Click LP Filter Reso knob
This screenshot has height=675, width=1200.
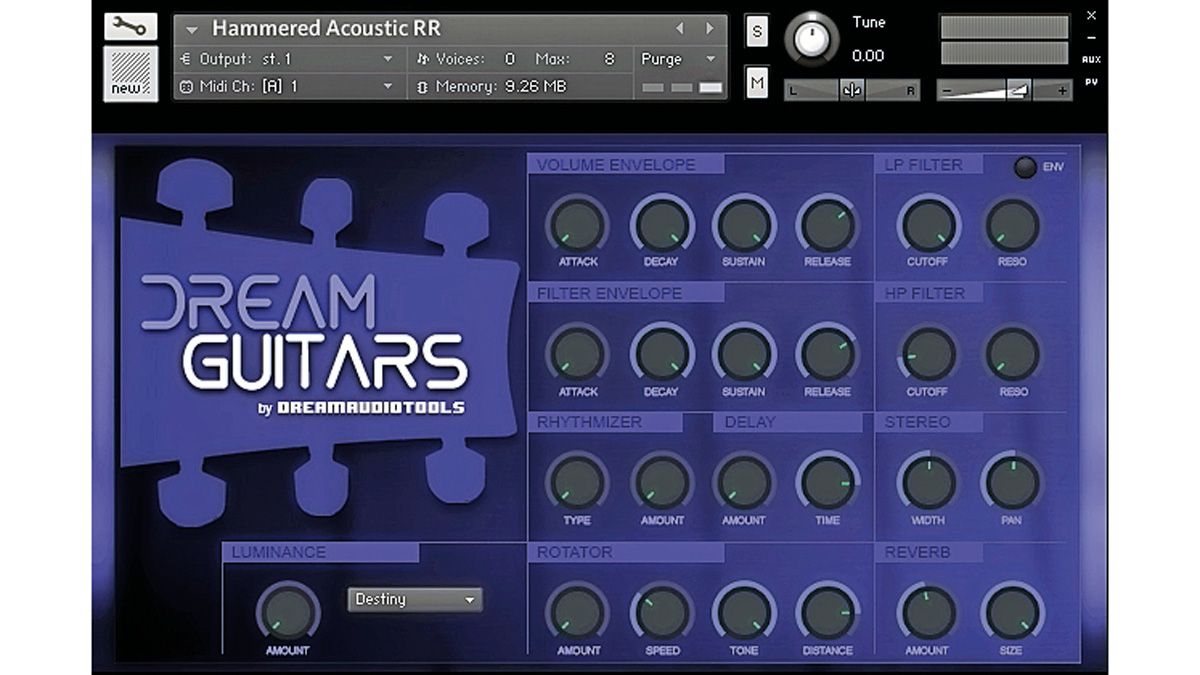click(x=1013, y=224)
